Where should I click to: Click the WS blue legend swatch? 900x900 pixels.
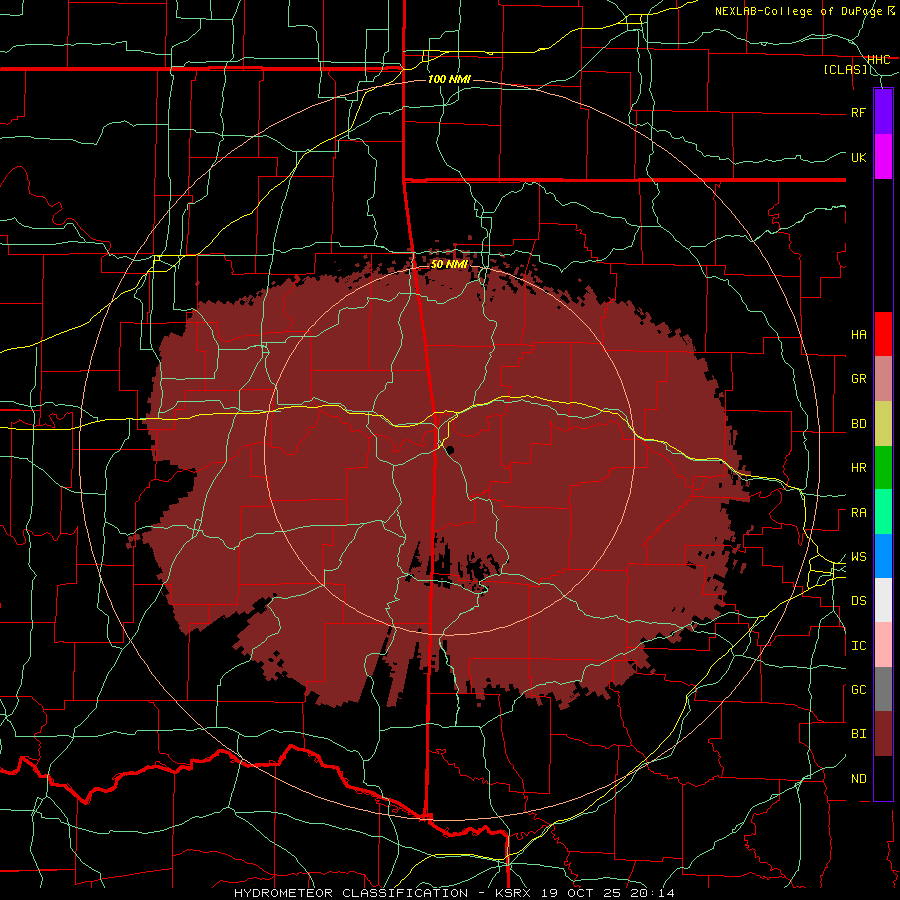click(883, 556)
